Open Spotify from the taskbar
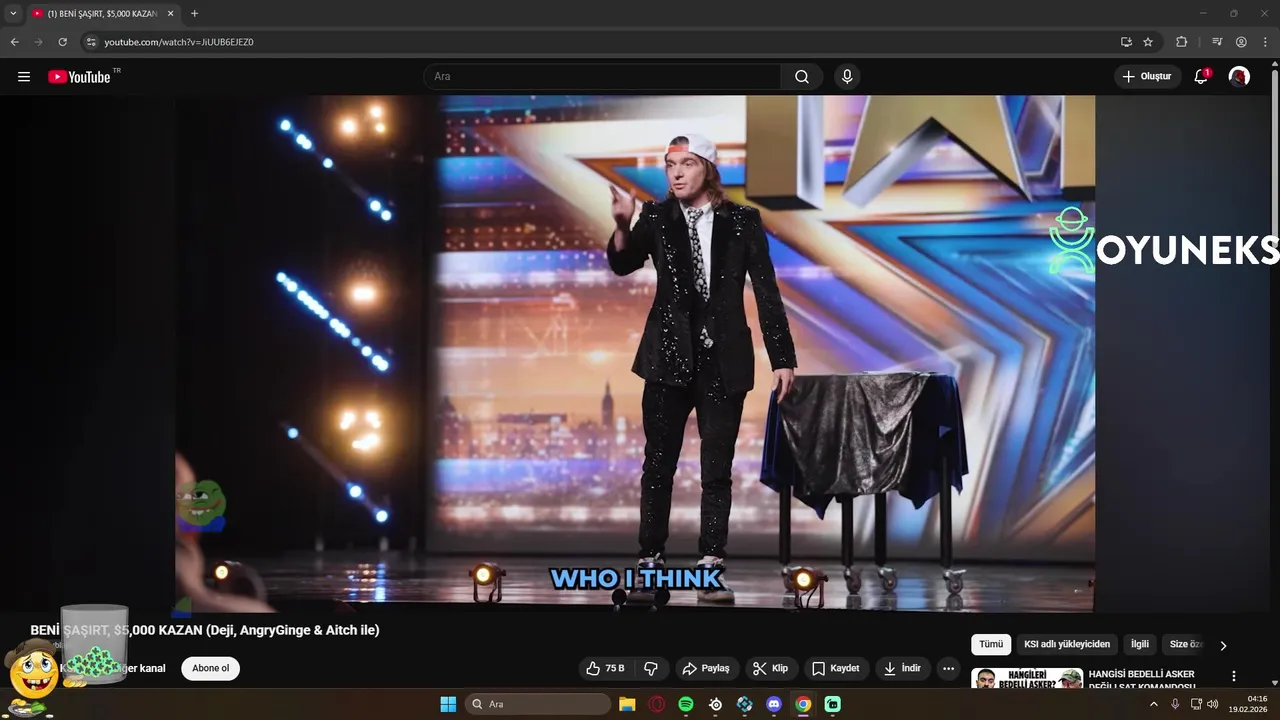This screenshot has width=1280, height=720. (686, 704)
